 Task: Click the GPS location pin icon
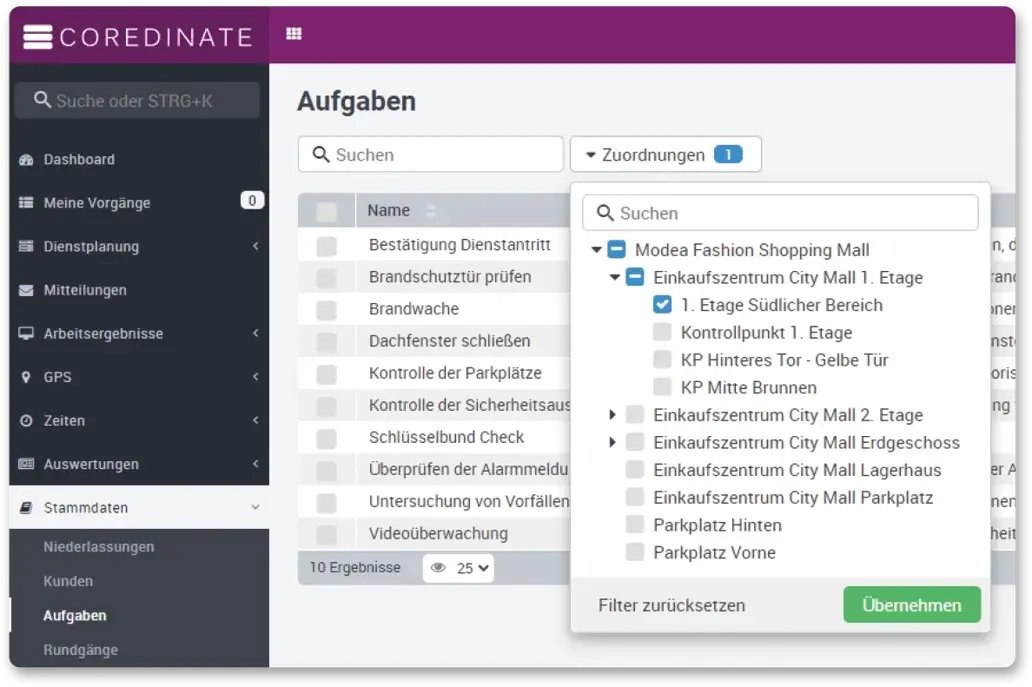(26, 377)
